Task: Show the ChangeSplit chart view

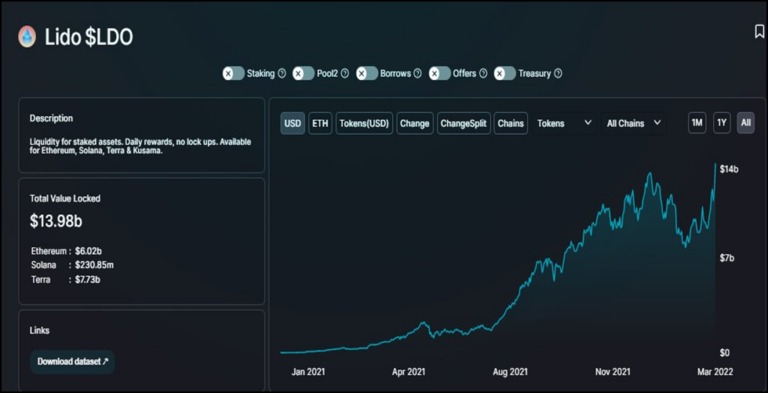Action: [x=463, y=123]
